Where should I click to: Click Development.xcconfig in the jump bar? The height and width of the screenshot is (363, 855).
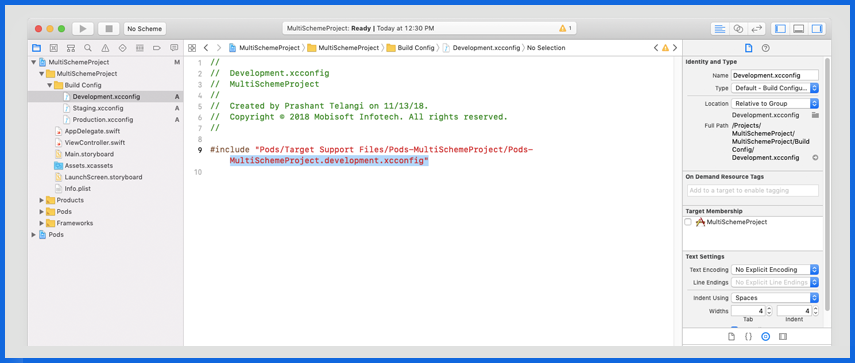481,48
